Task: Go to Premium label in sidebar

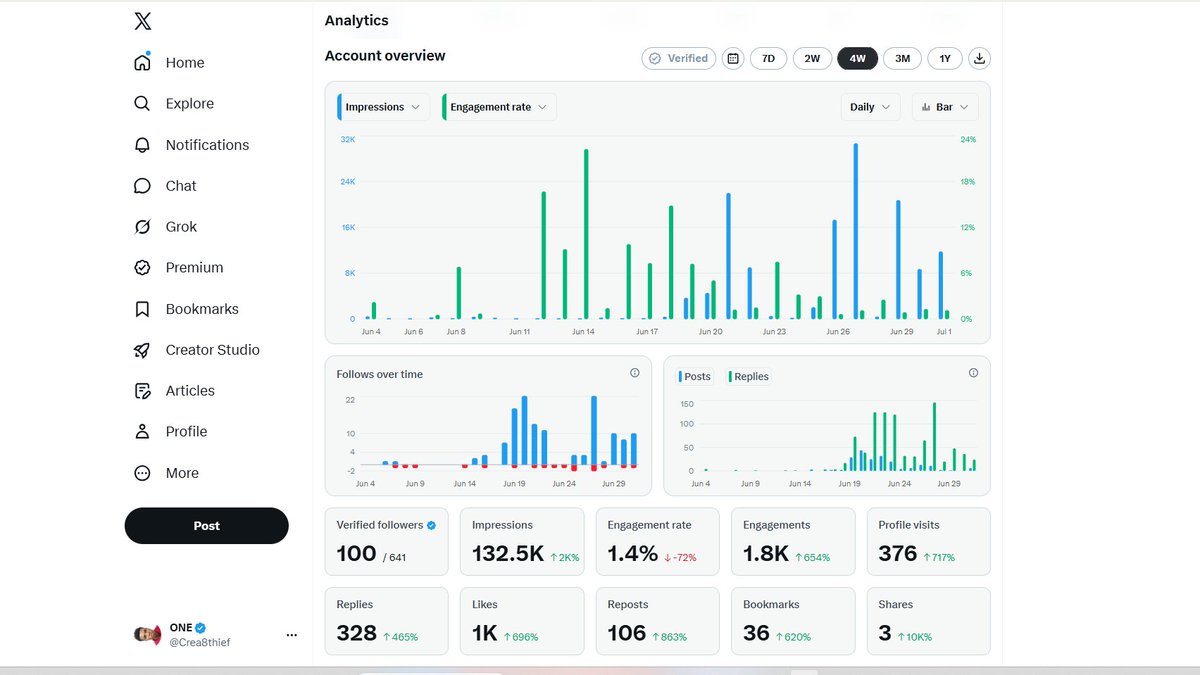Action: click(x=194, y=268)
